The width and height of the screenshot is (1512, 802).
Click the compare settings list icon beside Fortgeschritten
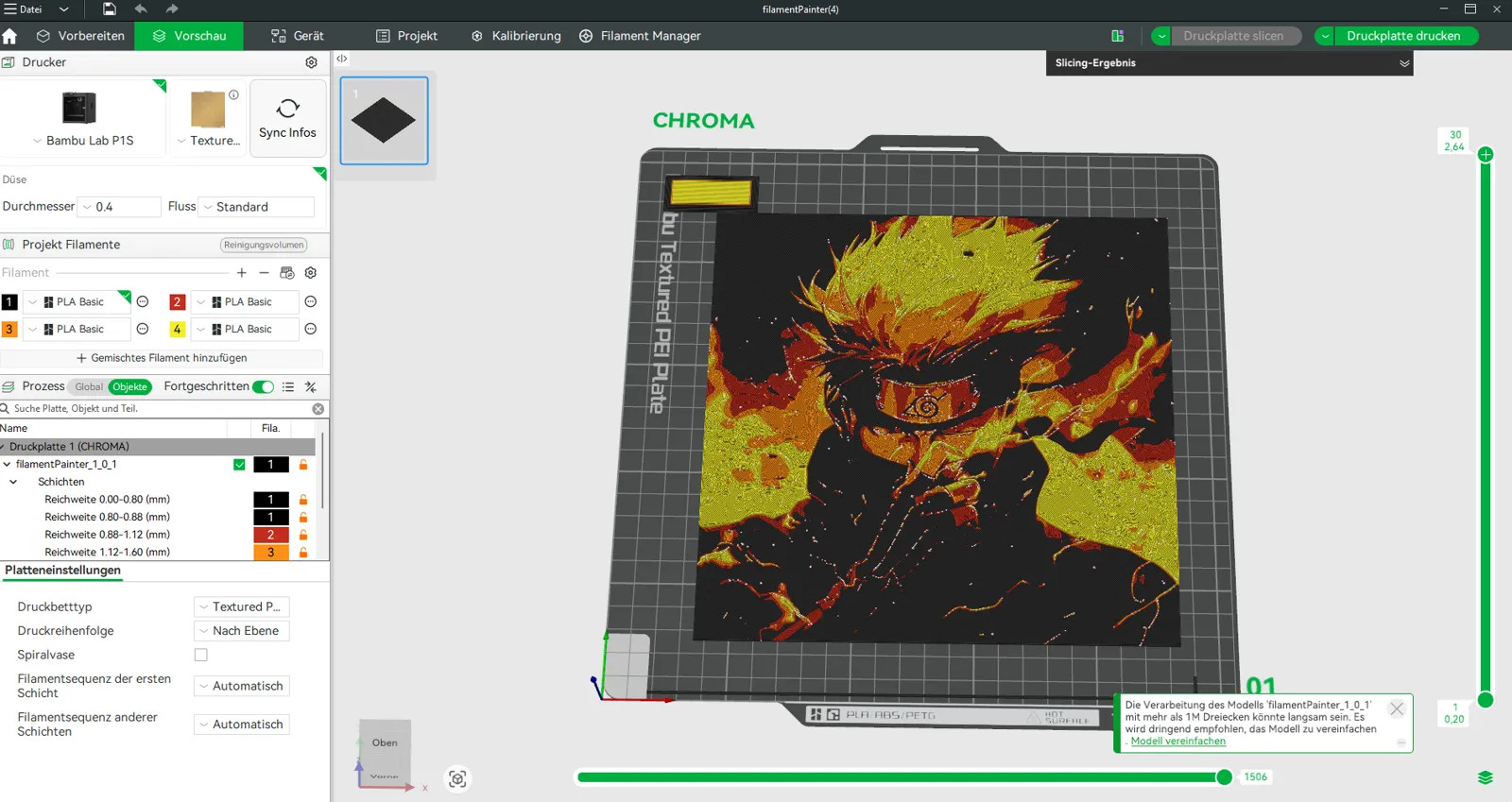pyautogui.click(x=288, y=387)
